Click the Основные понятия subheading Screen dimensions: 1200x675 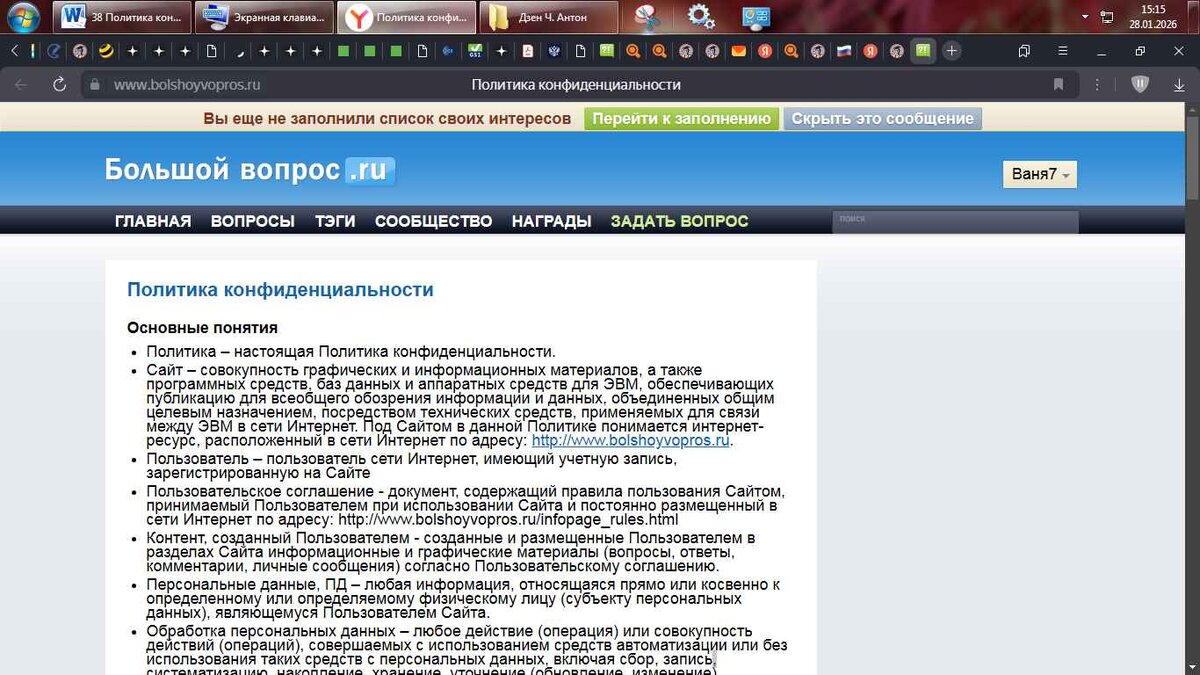(x=202, y=328)
